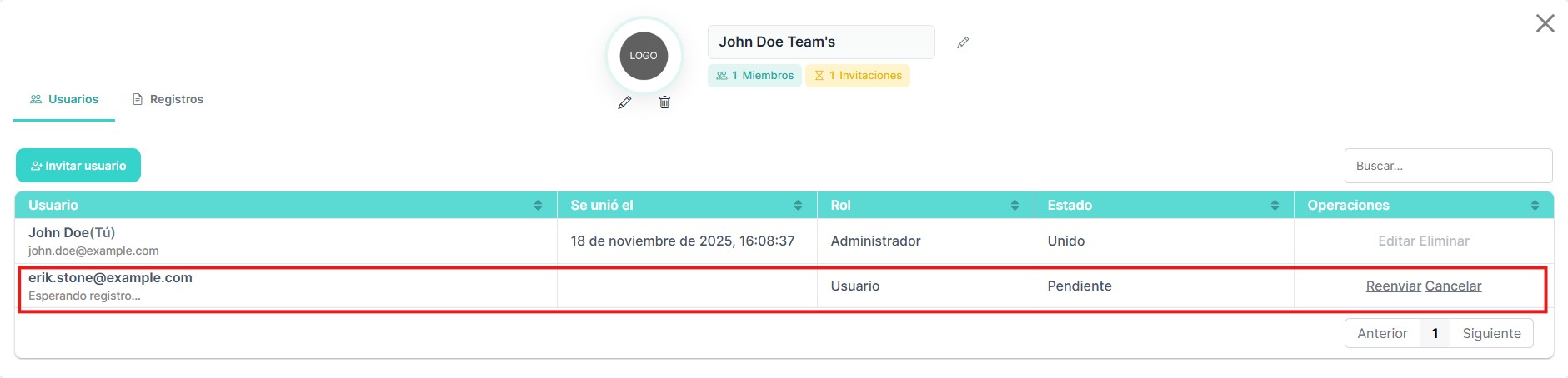The image size is (1568, 378).
Task: Click the team name text field
Action: coord(820,42)
